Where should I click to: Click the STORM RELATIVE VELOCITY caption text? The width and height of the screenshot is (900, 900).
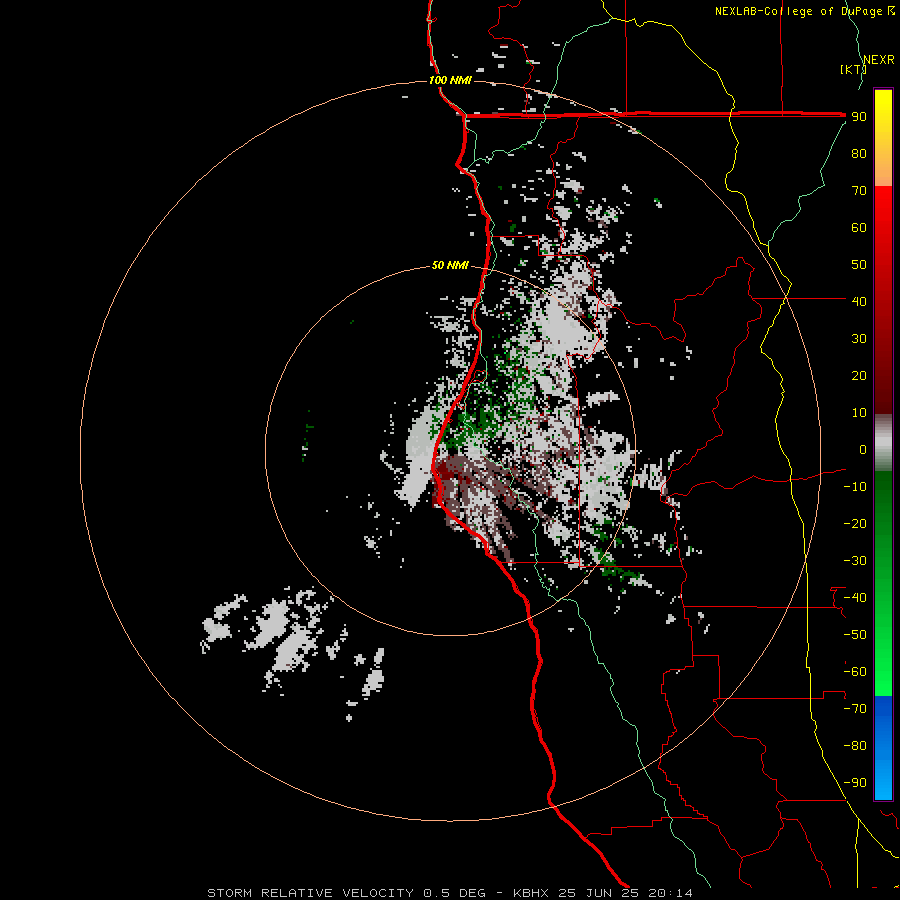tap(311, 893)
